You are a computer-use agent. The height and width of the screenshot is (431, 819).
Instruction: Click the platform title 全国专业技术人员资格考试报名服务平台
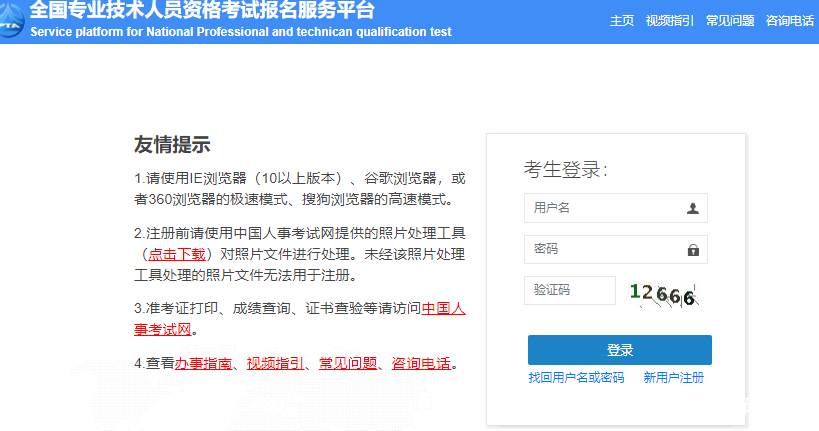[x=202, y=10]
